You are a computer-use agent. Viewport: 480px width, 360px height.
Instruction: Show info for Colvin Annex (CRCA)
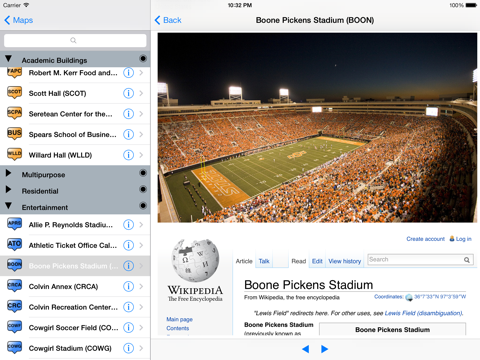(x=128, y=286)
